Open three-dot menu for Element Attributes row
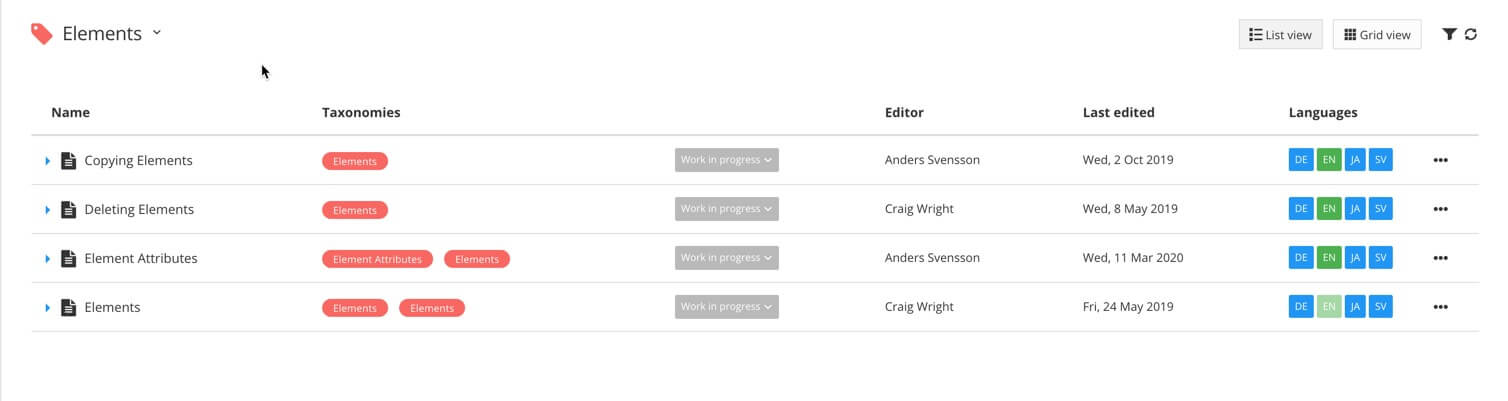This screenshot has width=1508, height=401. (x=1440, y=258)
